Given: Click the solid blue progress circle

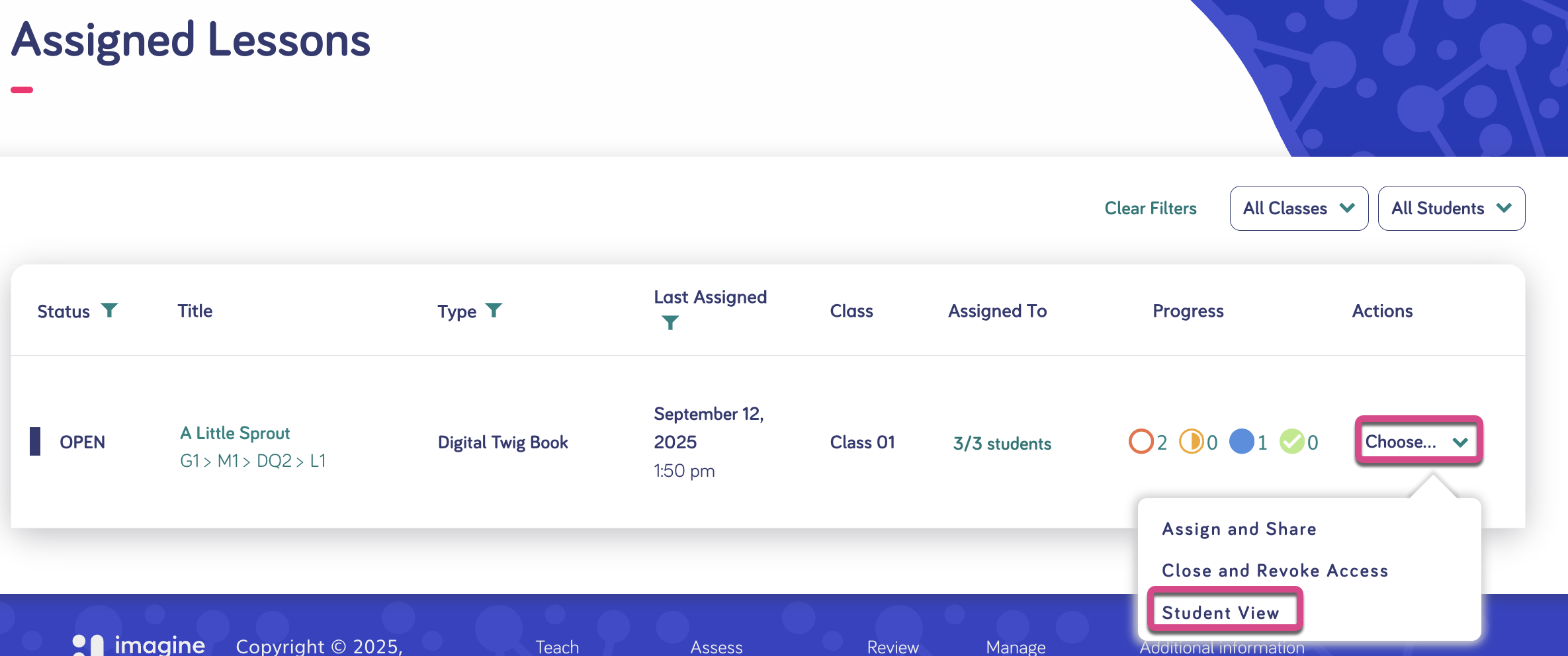Looking at the screenshot, I should [1241, 442].
